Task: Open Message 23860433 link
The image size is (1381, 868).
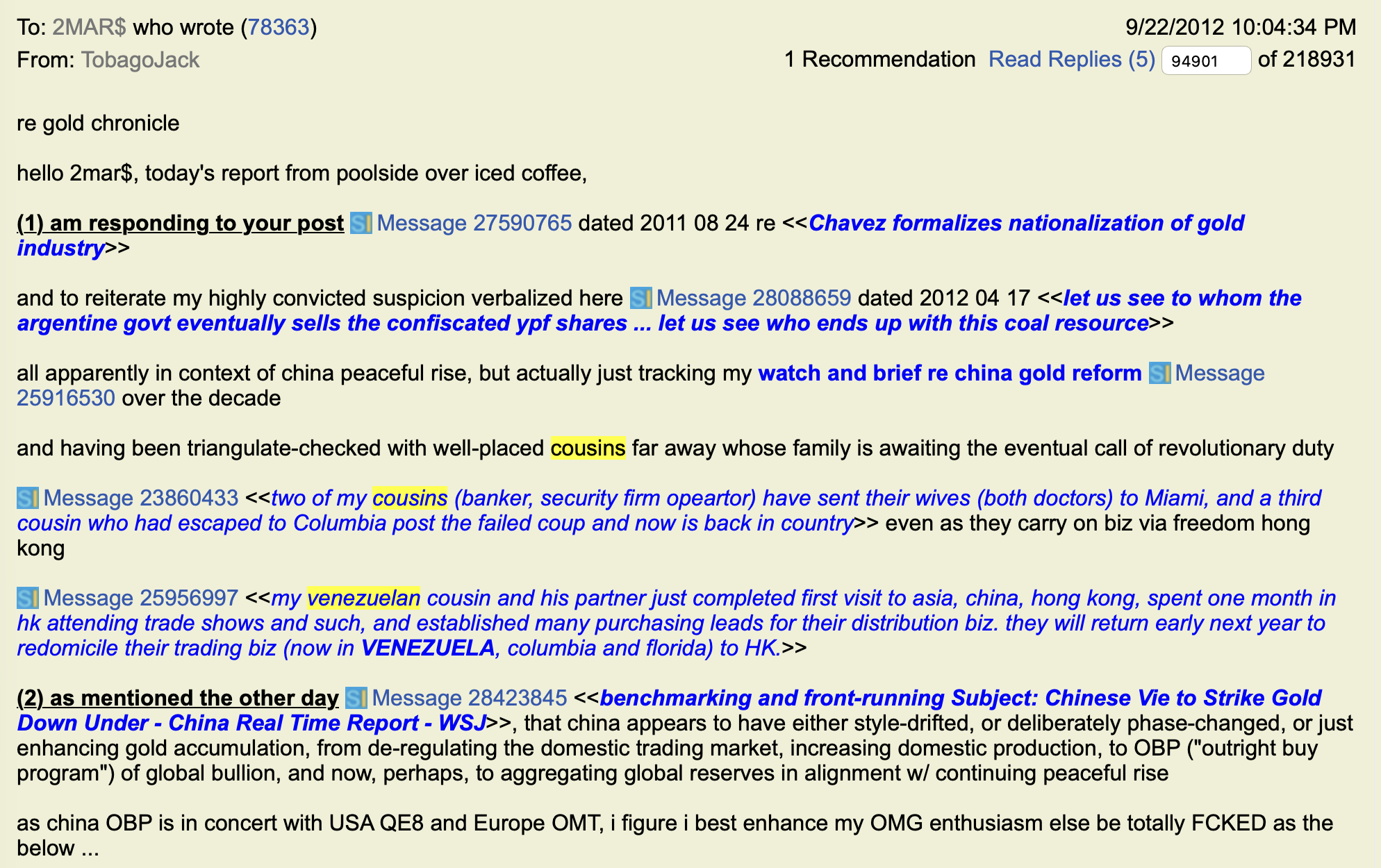Action: click(x=140, y=498)
